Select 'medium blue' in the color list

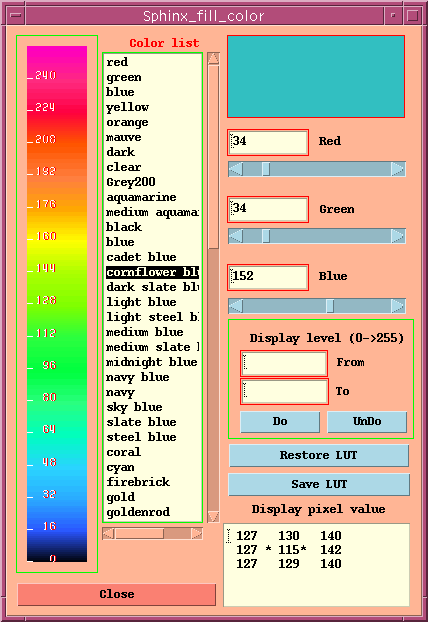152,332
